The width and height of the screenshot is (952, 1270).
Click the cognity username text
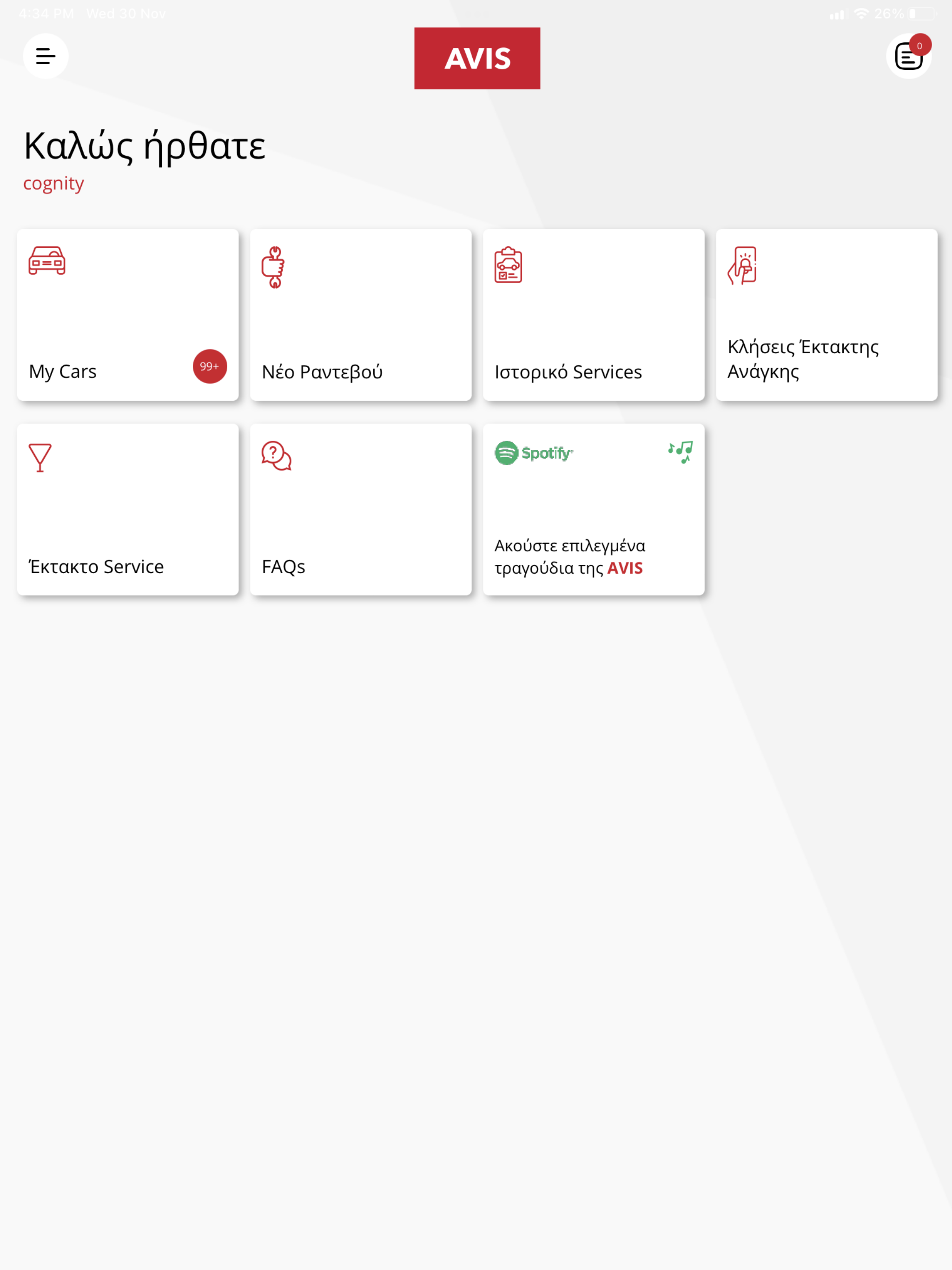(x=53, y=184)
